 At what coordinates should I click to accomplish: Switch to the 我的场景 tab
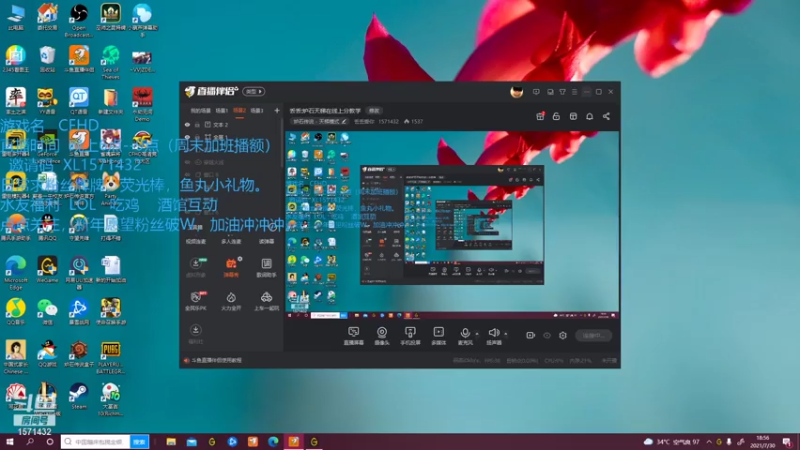(201, 110)
